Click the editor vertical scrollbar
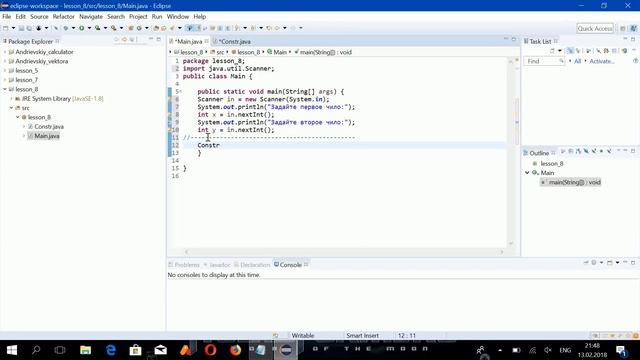 (511, 151)
